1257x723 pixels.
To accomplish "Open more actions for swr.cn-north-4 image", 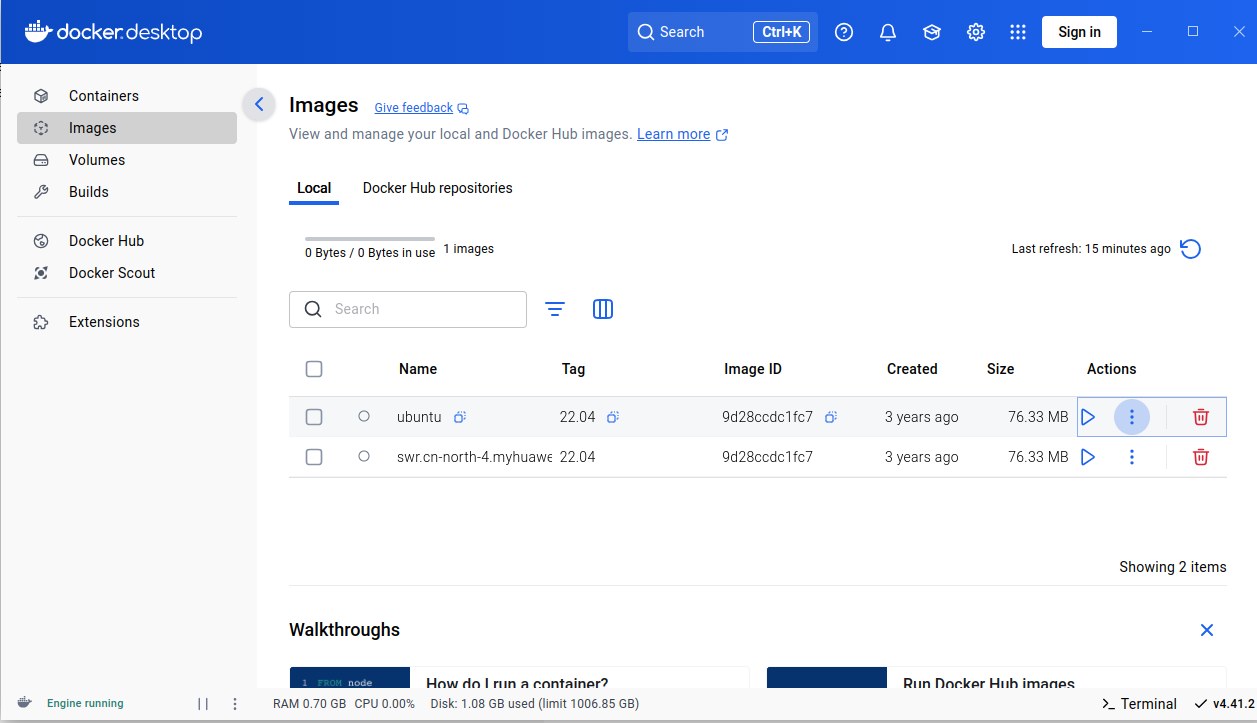I will point(1132,457).
